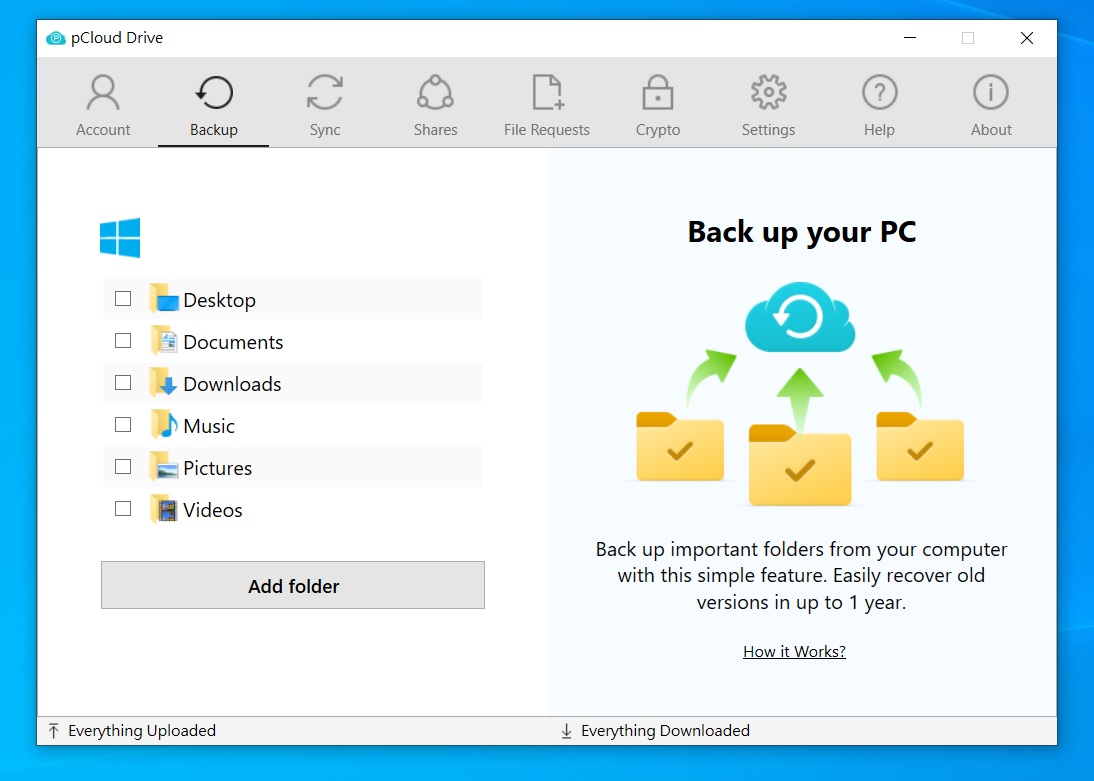Select the Backup tab
The width and height of the screenshot is (1094, 781).
click(213, 105)
